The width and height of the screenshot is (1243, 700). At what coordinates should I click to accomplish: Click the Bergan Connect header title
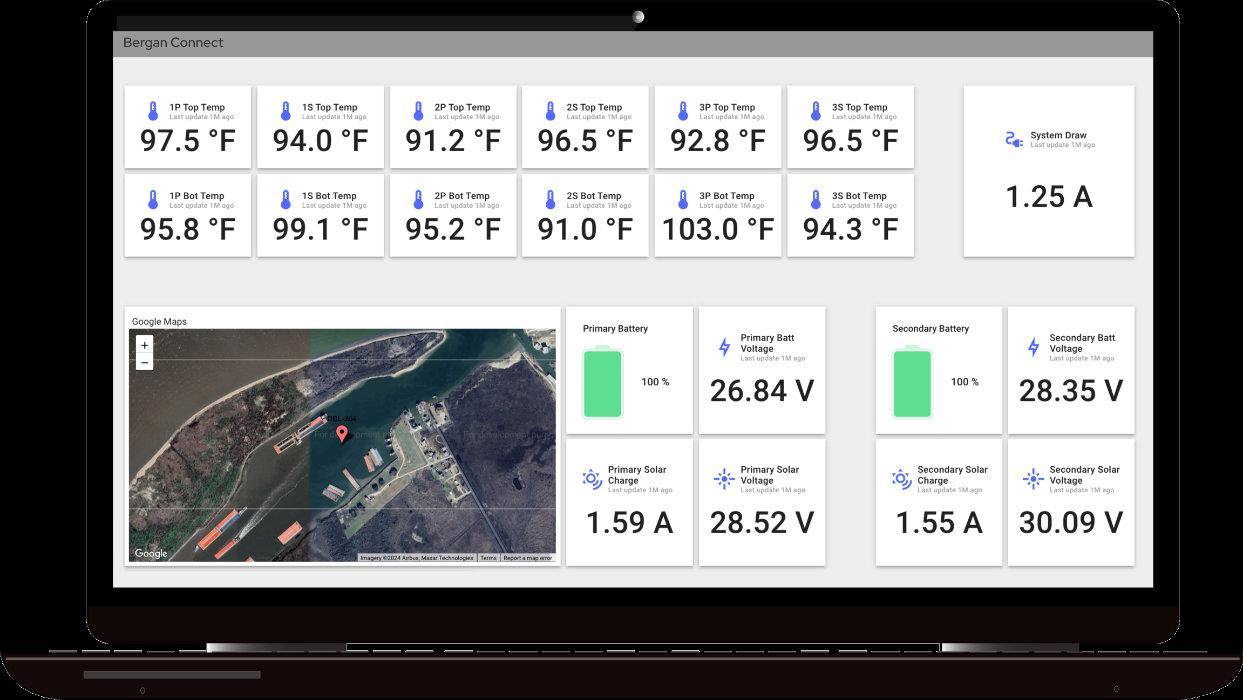pyautogui.click(x=173, y=43)
